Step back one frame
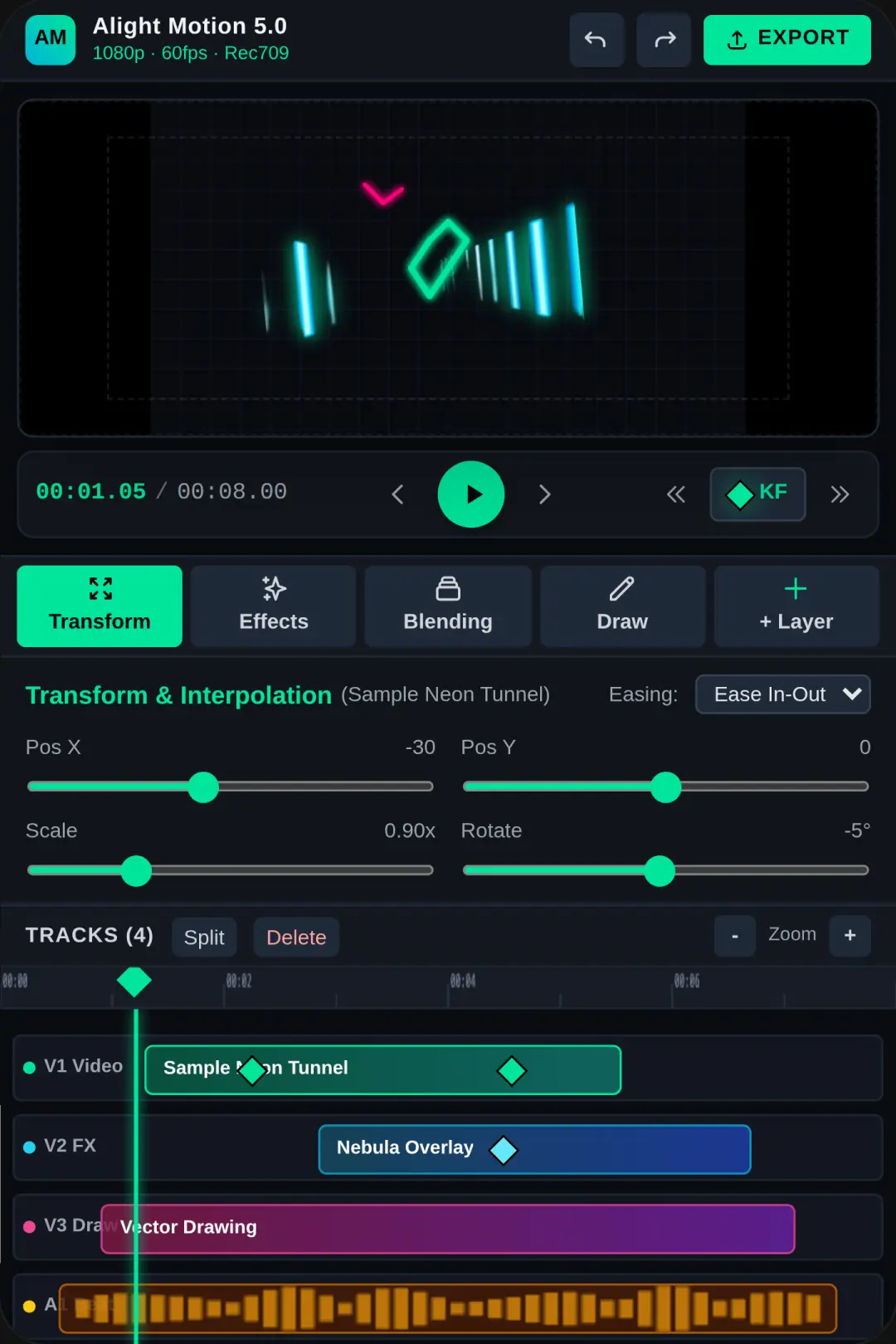 coord(397,494)
